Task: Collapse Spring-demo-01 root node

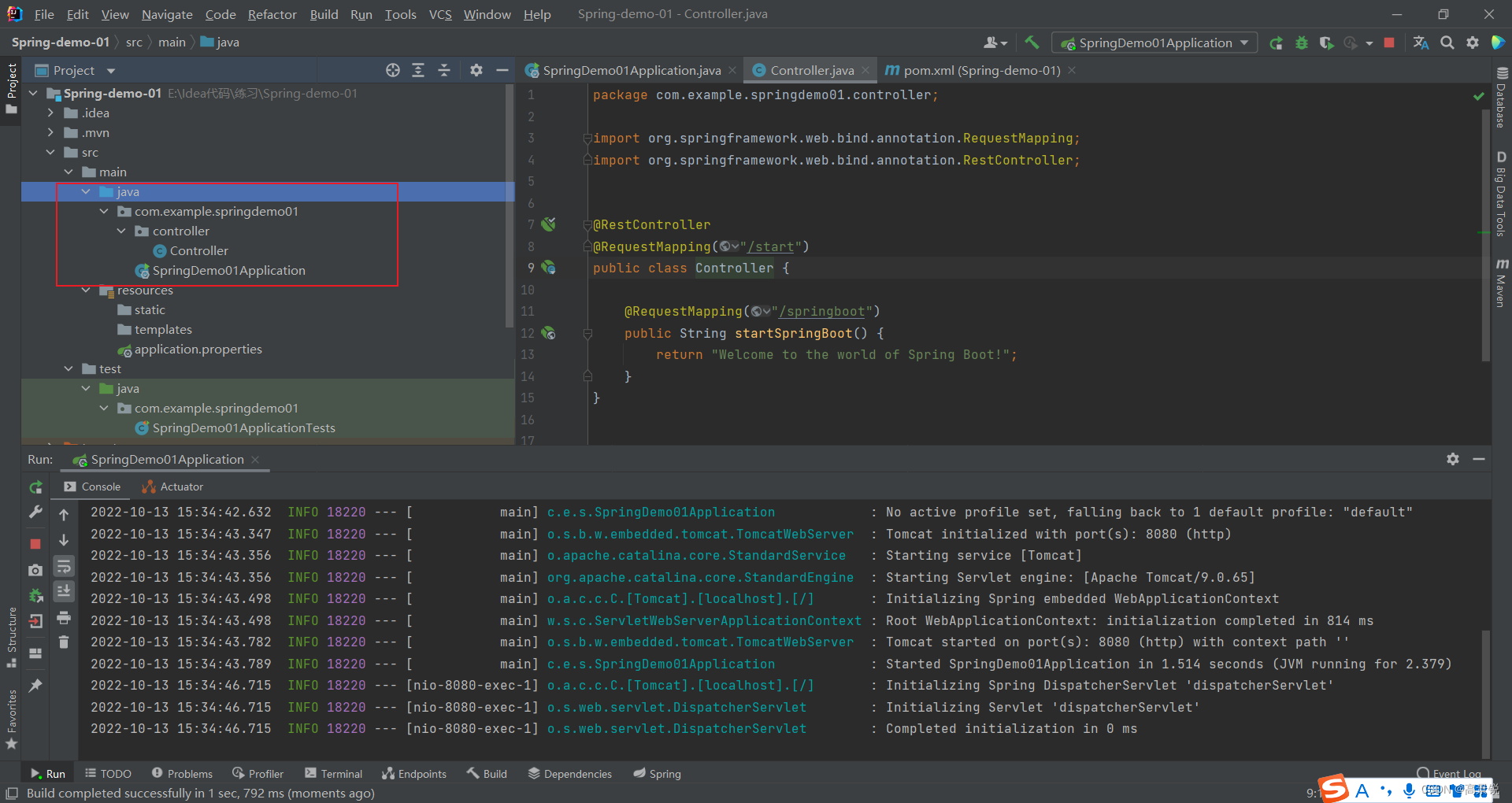Action: [33, 93]
